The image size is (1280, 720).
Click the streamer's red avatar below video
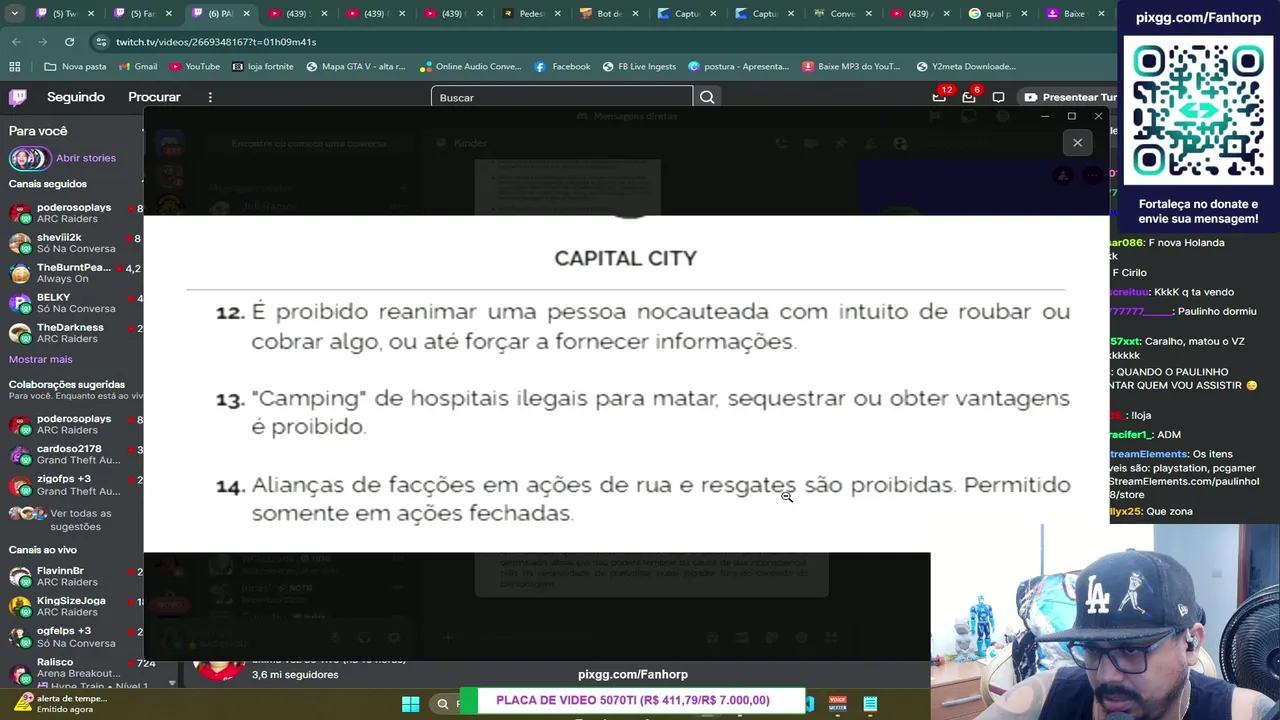pos(219,669)
